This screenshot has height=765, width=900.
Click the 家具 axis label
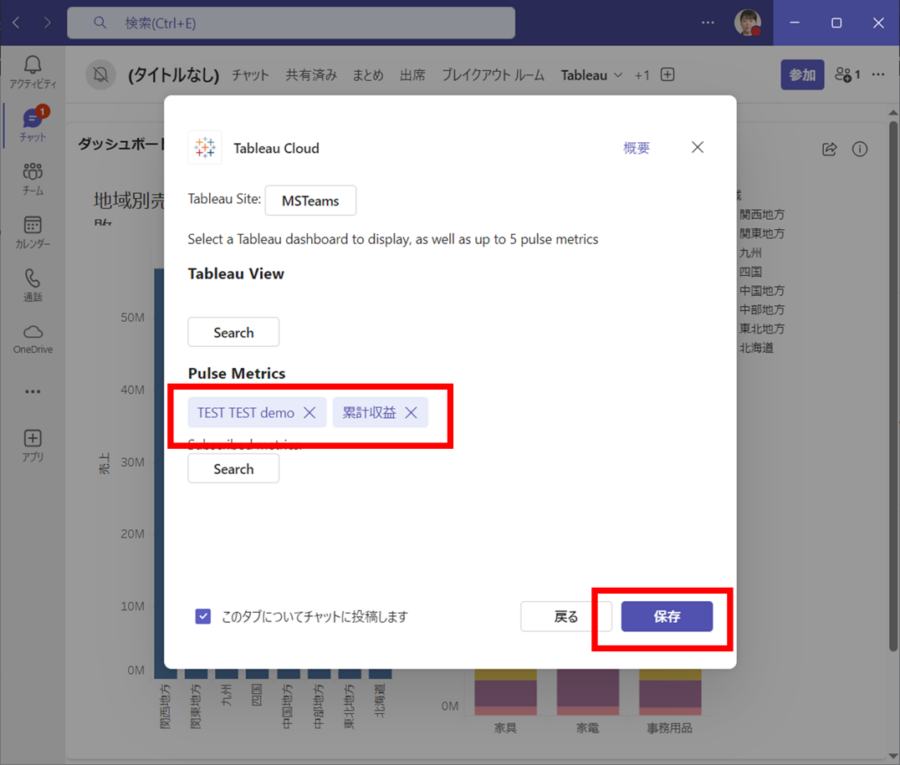tap(505, 728)
